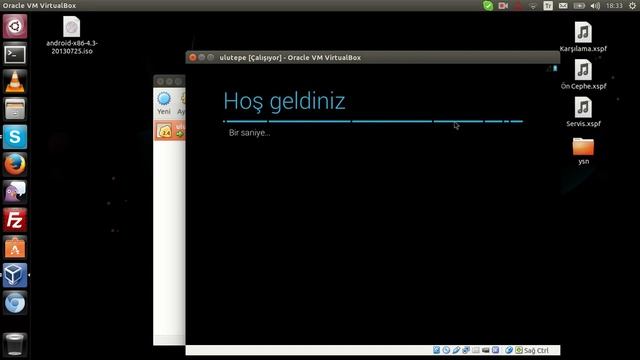The image size is (640, 360).
Task: Select the android-x86-4.3 iso file on desktop
Action: (x=72, y=36)
